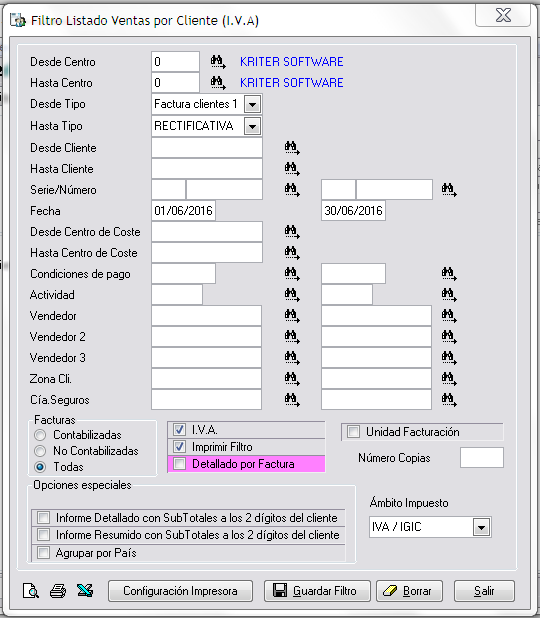Open lookup binoculars next to Desde Centro
This screenshot has height=618, width=540.
218,62
